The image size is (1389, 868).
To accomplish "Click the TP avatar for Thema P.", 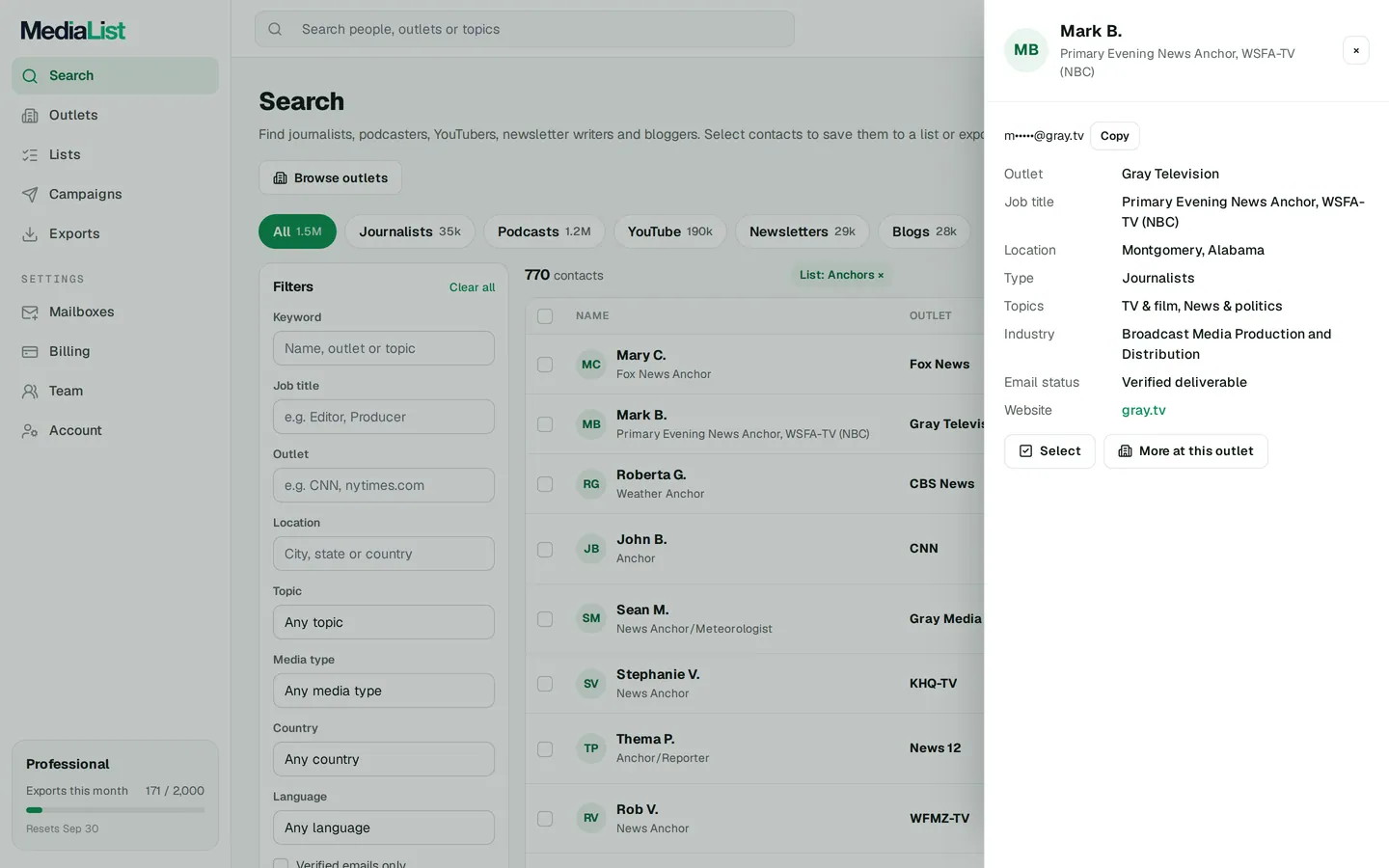I will point(591,748).
